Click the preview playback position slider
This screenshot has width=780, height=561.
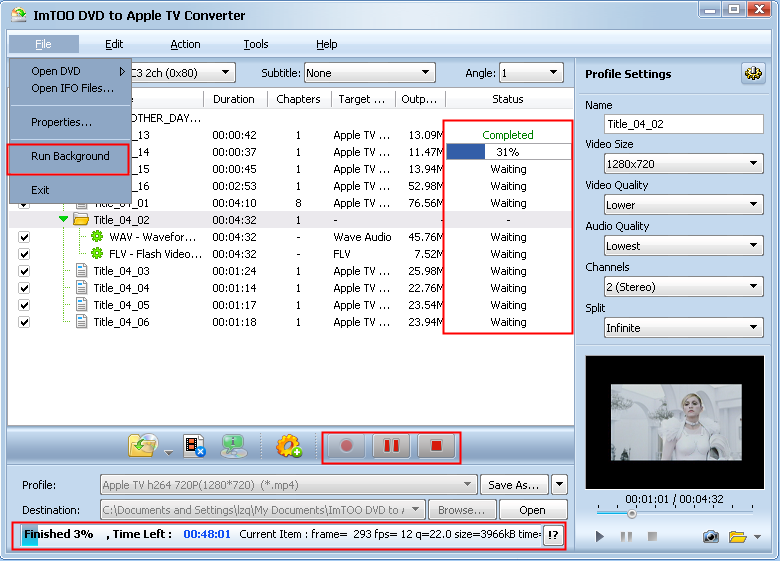click(632, 513)
